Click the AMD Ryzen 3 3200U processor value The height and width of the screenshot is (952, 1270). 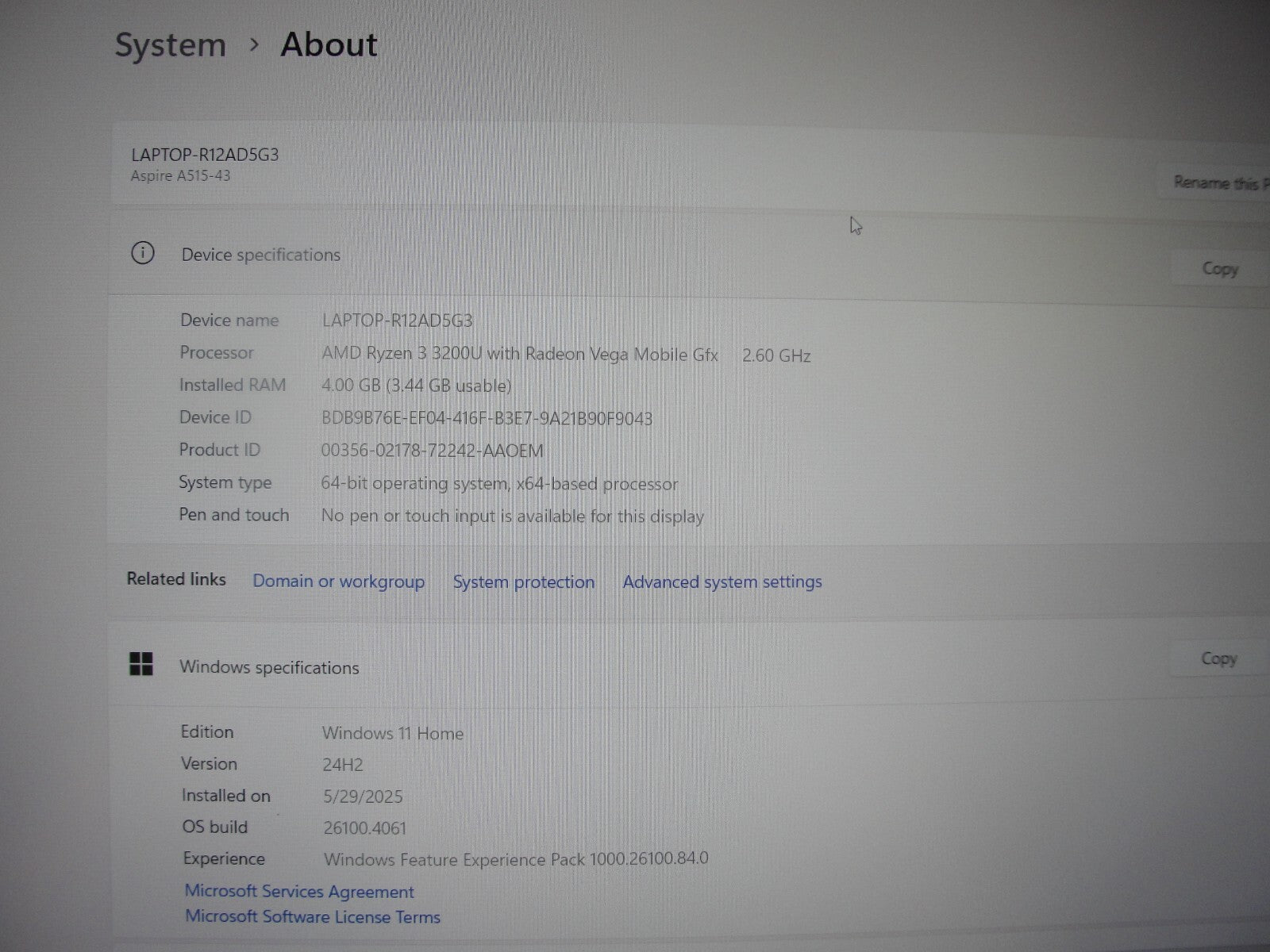click(x=520, y=355)
